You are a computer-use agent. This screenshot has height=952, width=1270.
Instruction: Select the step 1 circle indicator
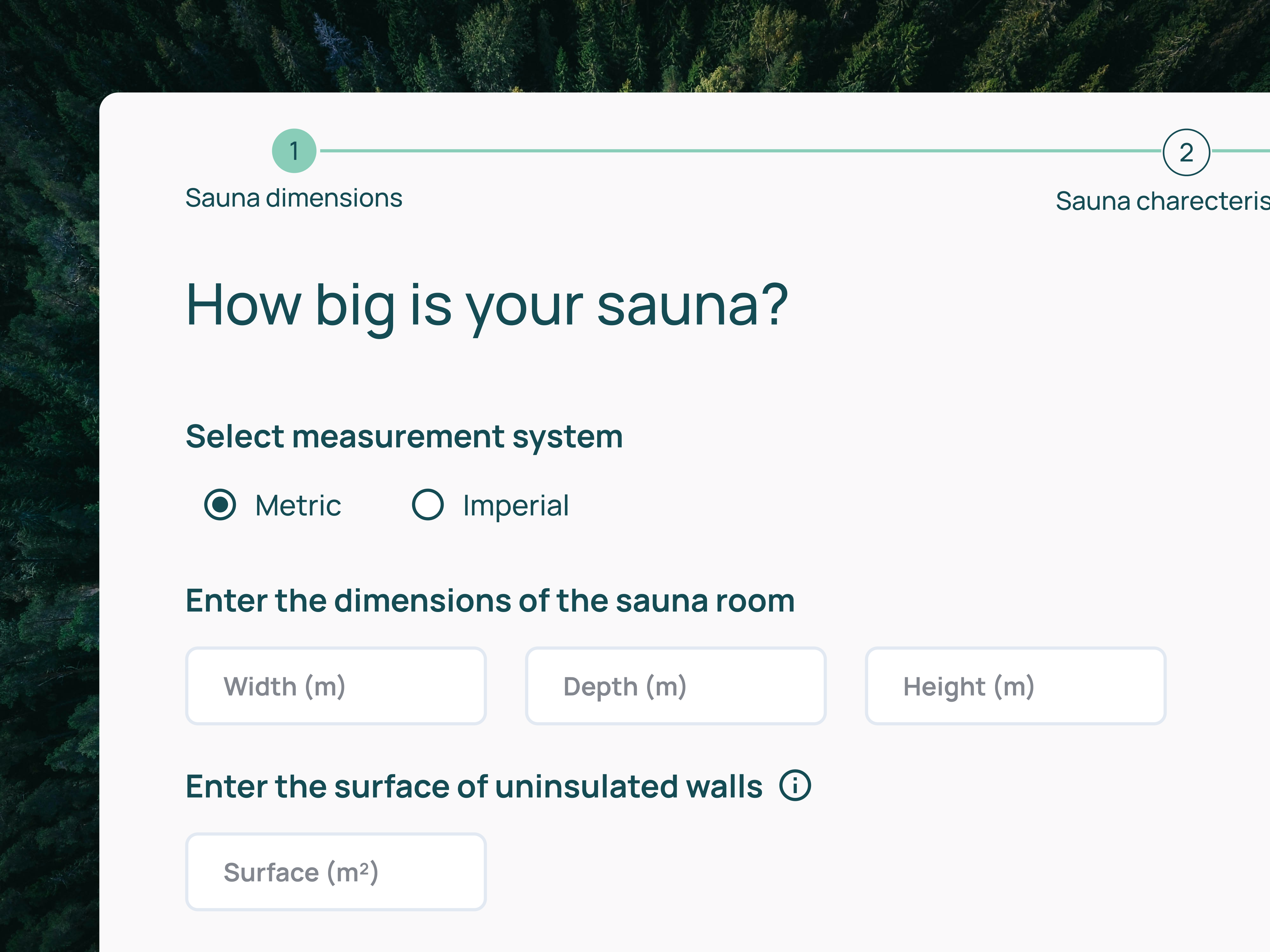294,151
